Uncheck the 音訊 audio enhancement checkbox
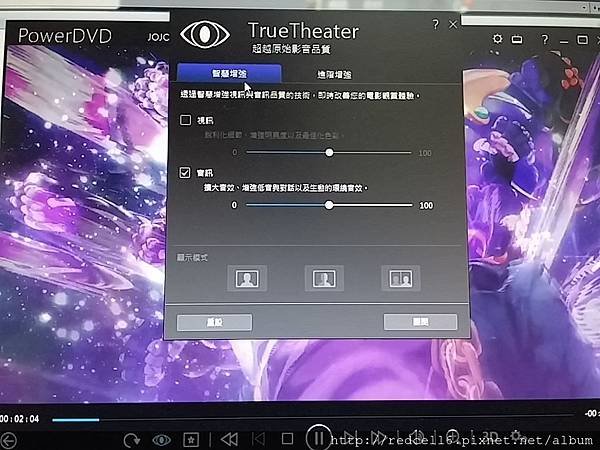This screenshot has width=600, height=450. (x=185, y=173)
